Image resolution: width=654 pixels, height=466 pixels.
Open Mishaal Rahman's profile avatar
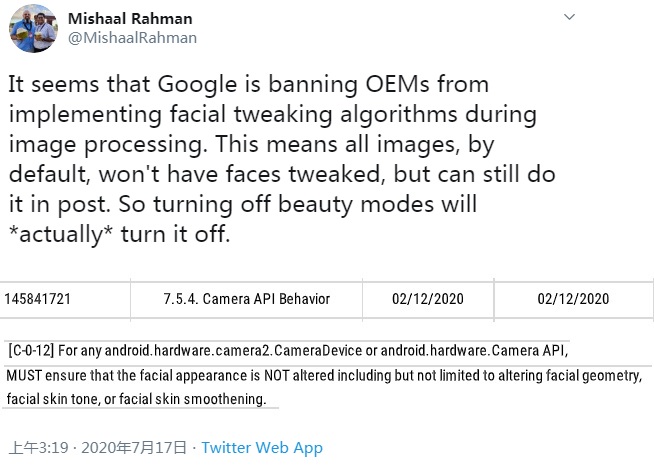tap(31, 29)
